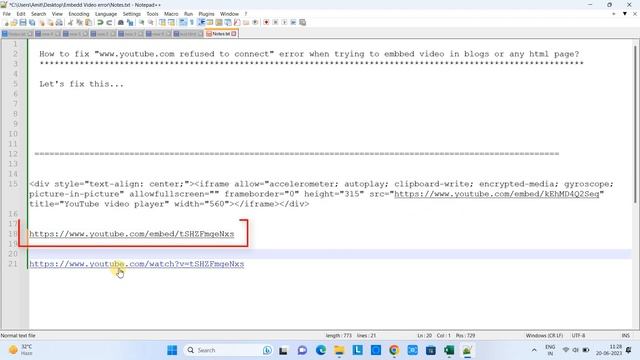Open File Explorer from the taskbar

[339, 350]
